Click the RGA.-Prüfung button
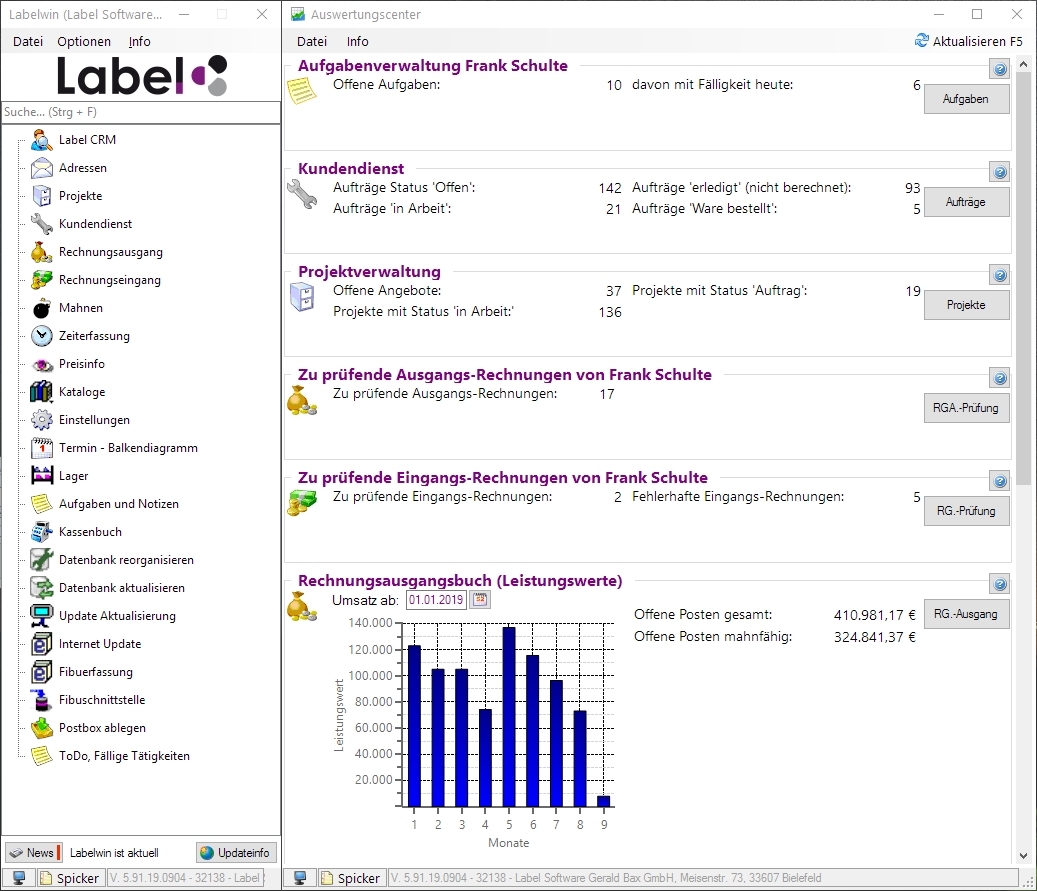Image resolution: width=1037 pixels, height=891 pixels. (x=966, y=408)
